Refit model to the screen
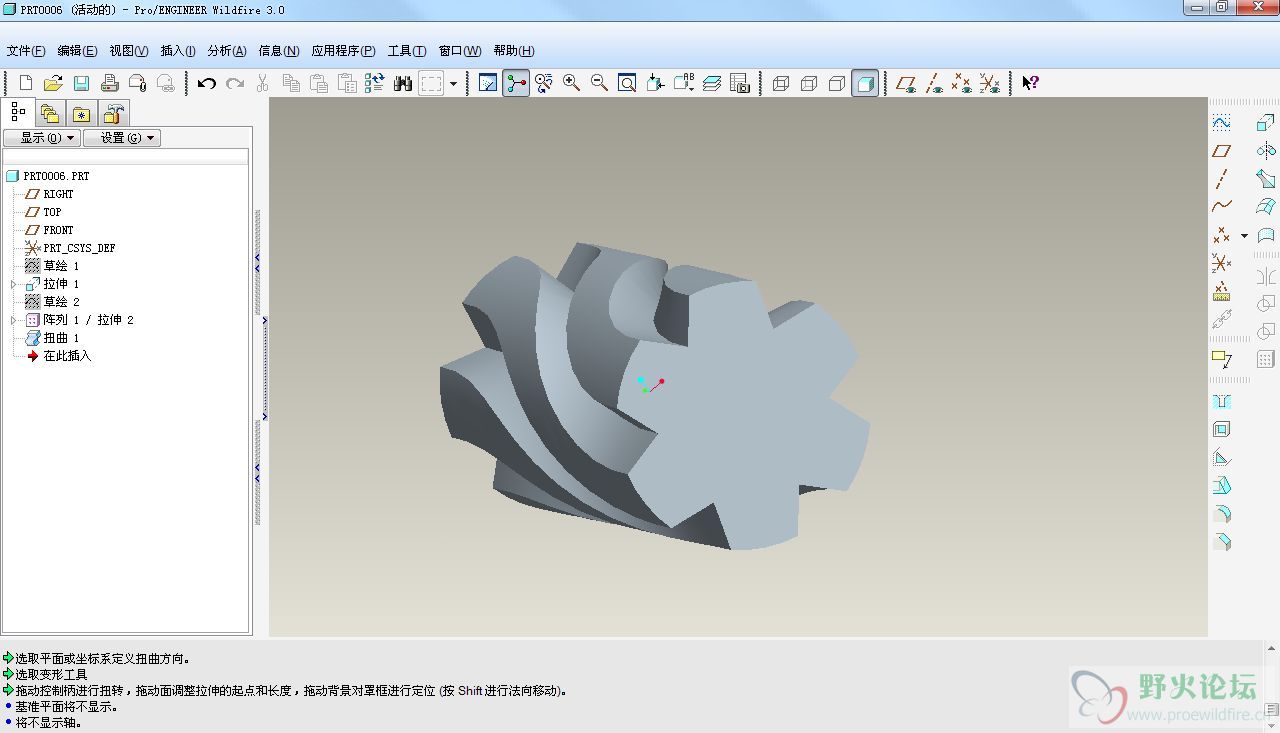This screenshot has width=1280, height=733. [x=627, y=83]
